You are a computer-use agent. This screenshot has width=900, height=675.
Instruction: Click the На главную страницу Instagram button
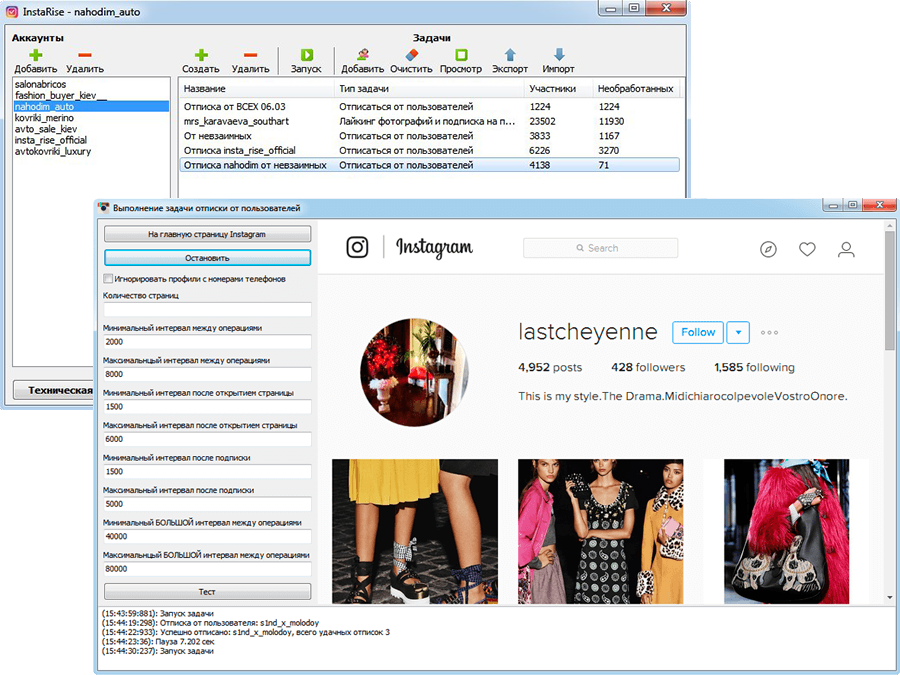207,234
